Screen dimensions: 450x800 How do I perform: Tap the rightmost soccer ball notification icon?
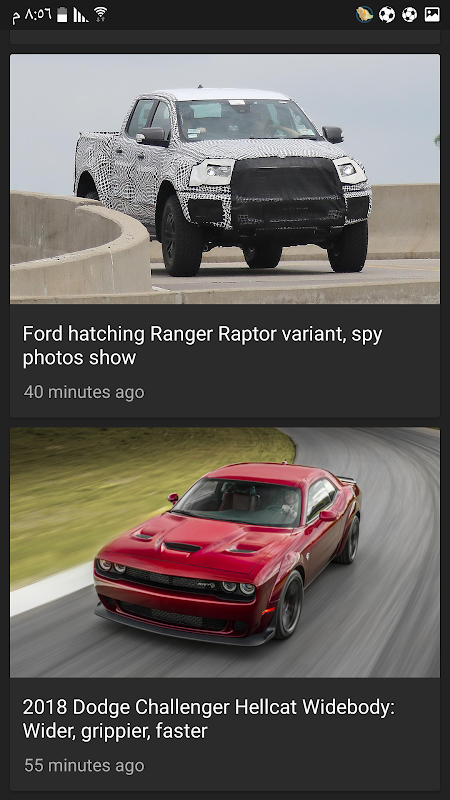[409, 14]
